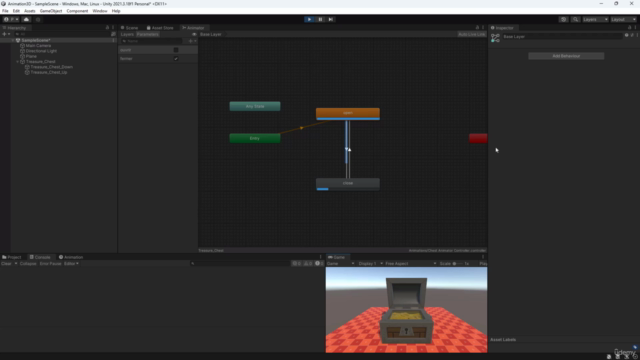Image resolution: width=640 pixels, height=360 pixels.
Task: Collapse the Treasure_Chest object
Action: coord(18,62)
